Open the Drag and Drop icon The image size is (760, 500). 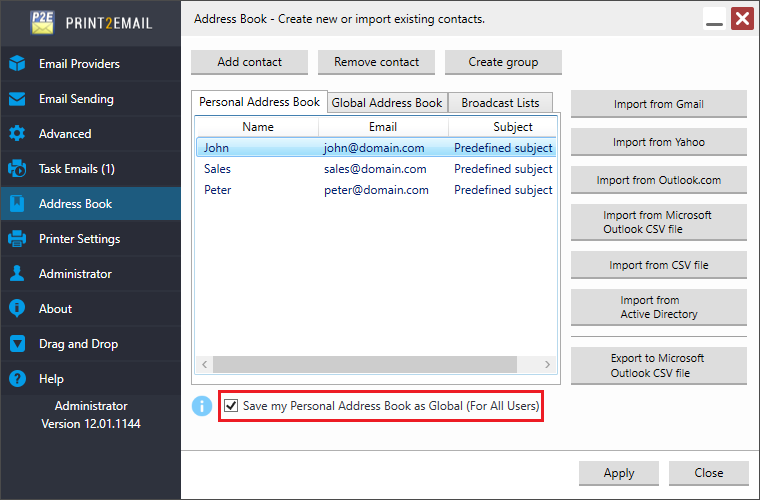pyautogui.click(x=17, y=344)
